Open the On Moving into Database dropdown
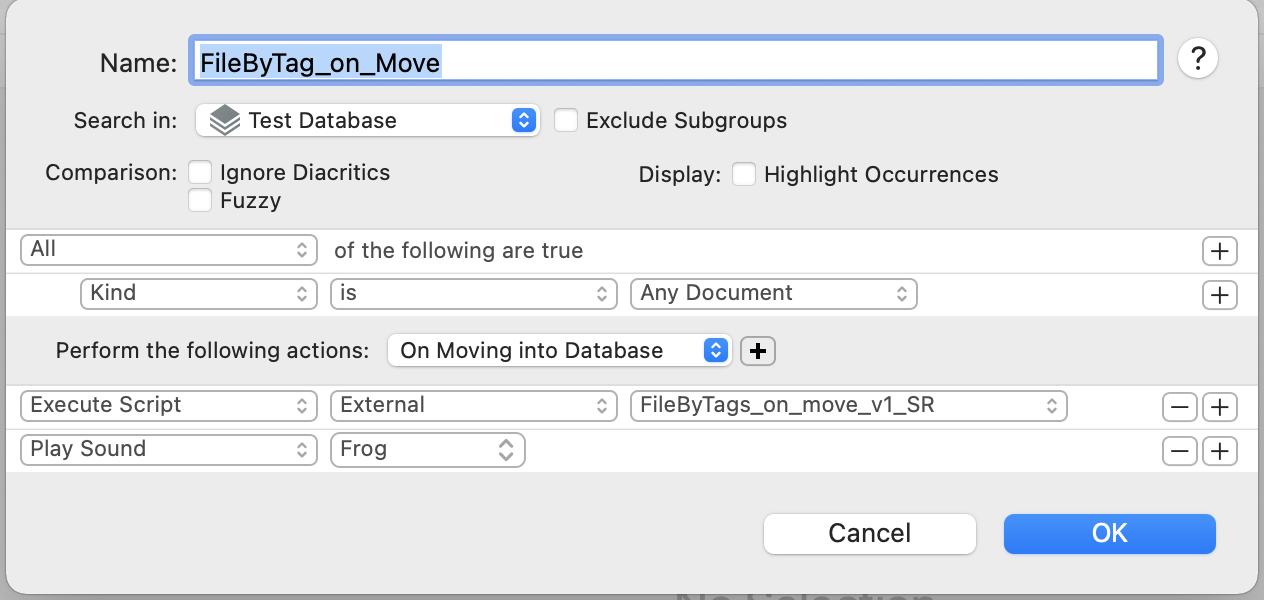The width and height of the screenshot is (1264, 600). (x=560, y=351)
